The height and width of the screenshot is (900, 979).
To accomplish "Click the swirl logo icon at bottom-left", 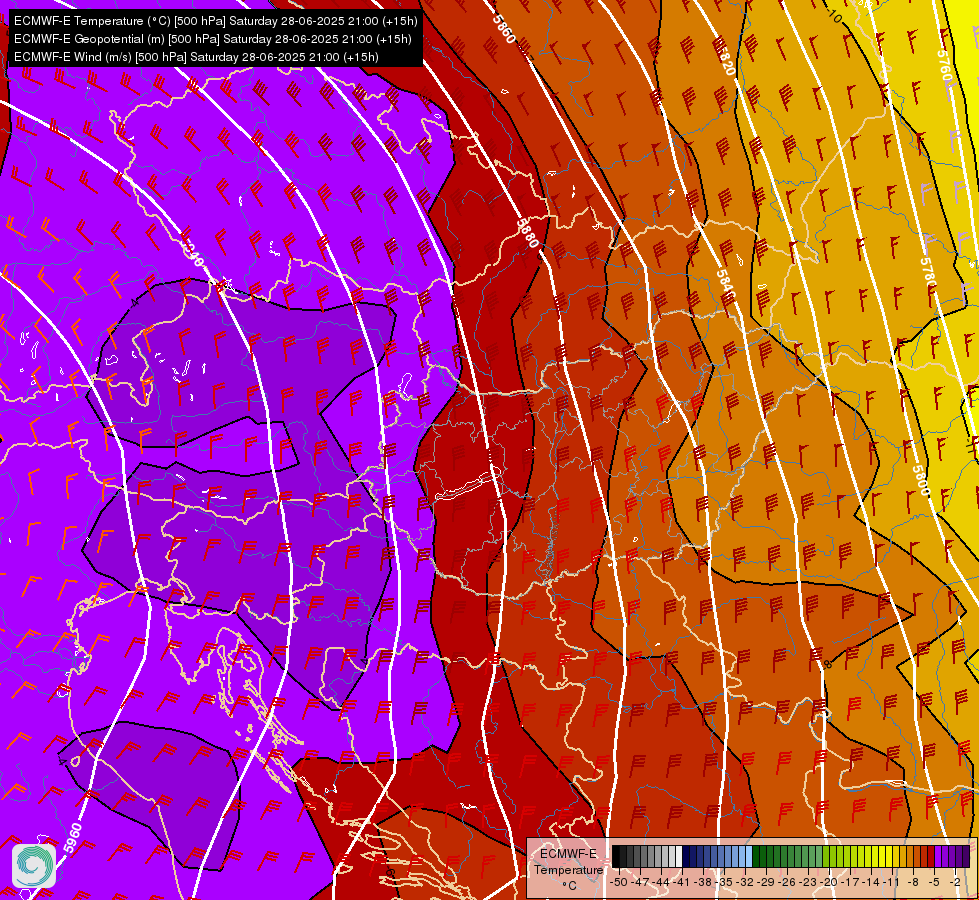I will click(34, 865).
